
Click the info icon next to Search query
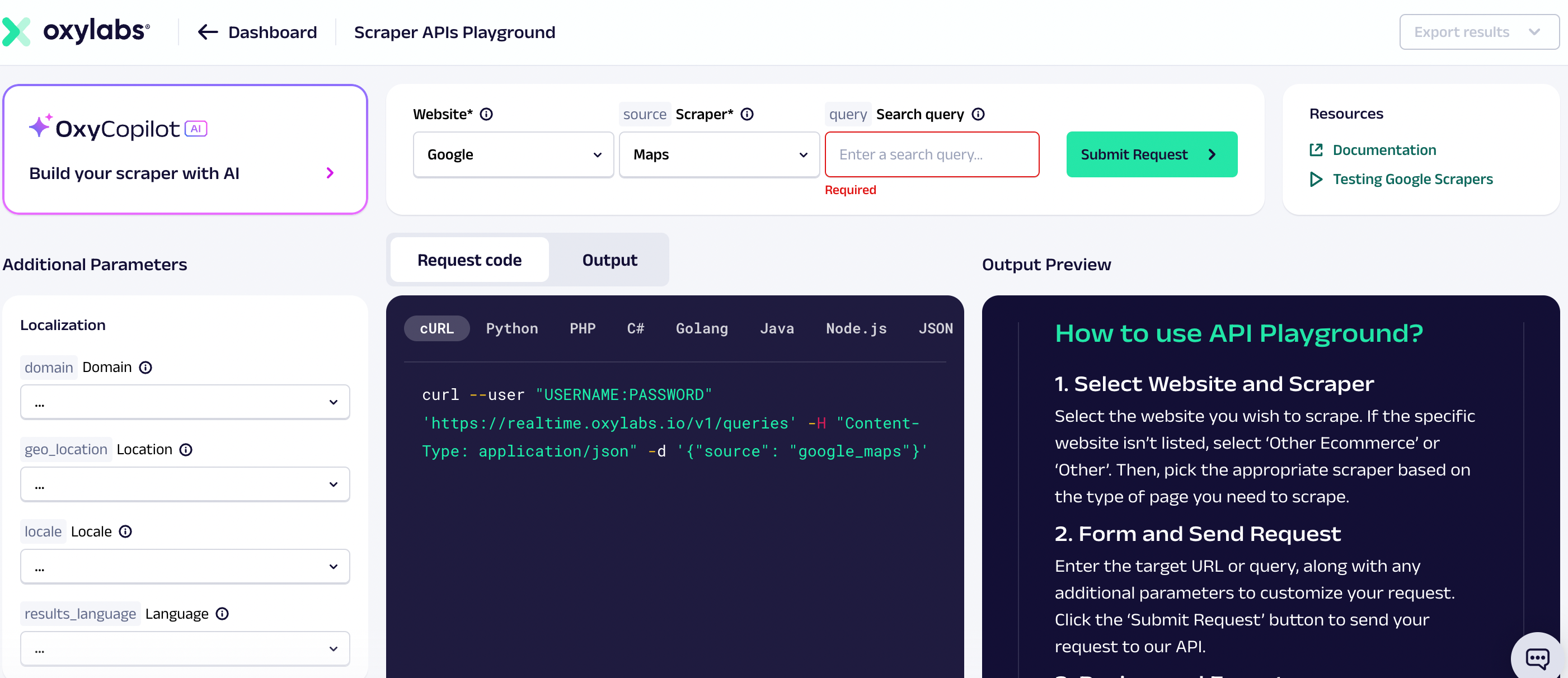(978, 115)
